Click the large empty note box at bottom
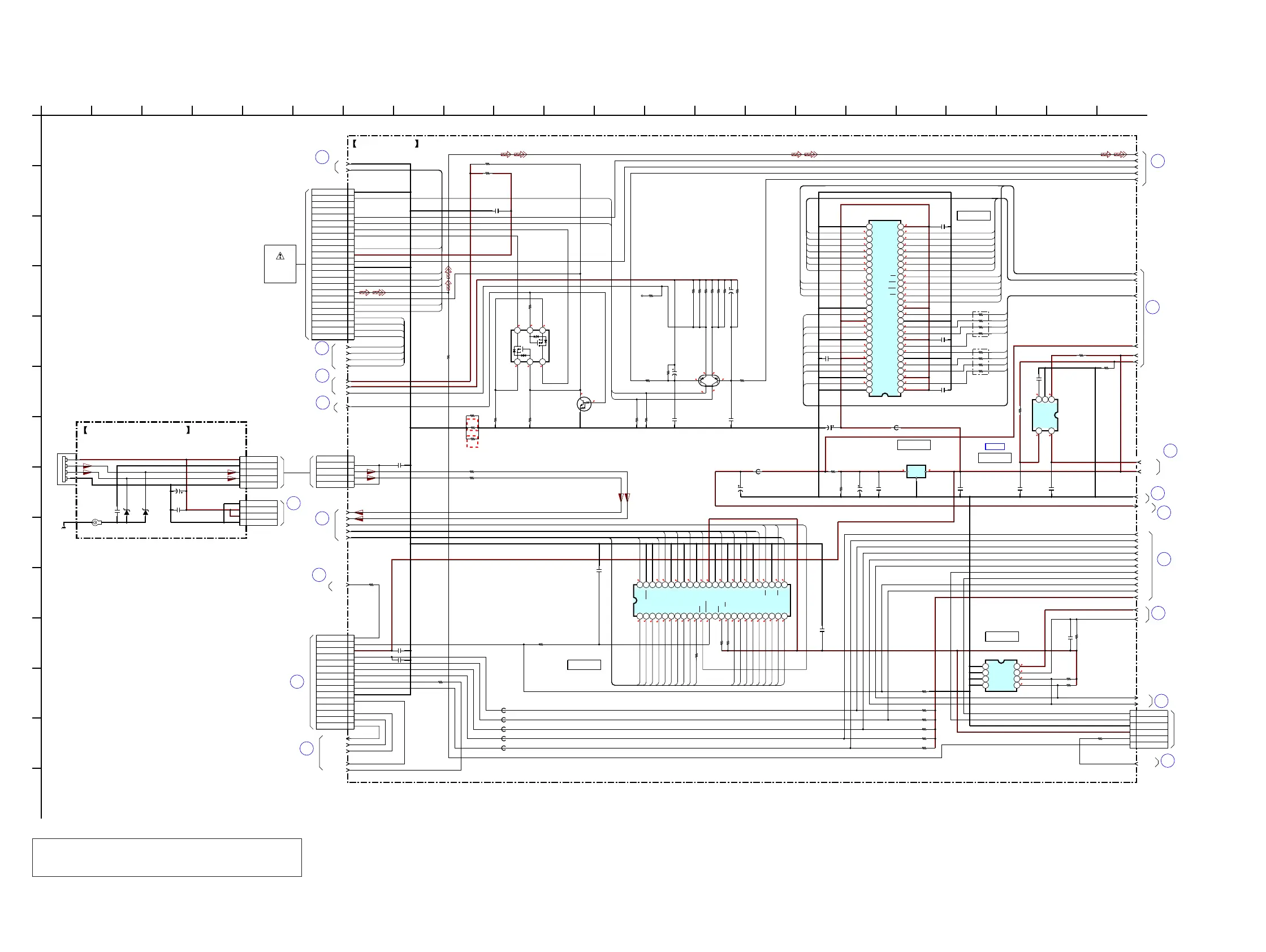Screen dimensions: 1266x952 167,857
